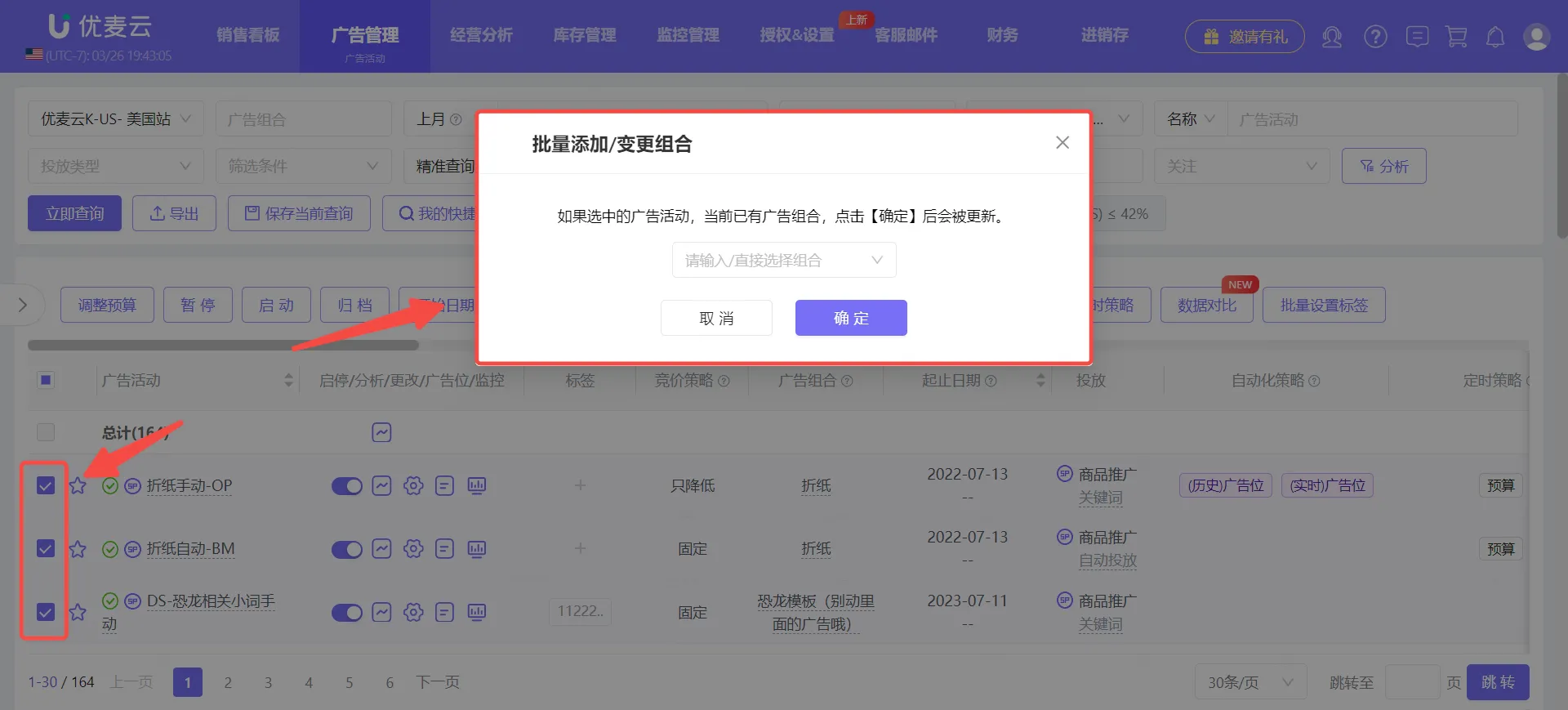The image size is (1568, 710).
Task: Switch to the 库存管理 nav tab
Action: (585, 35)
